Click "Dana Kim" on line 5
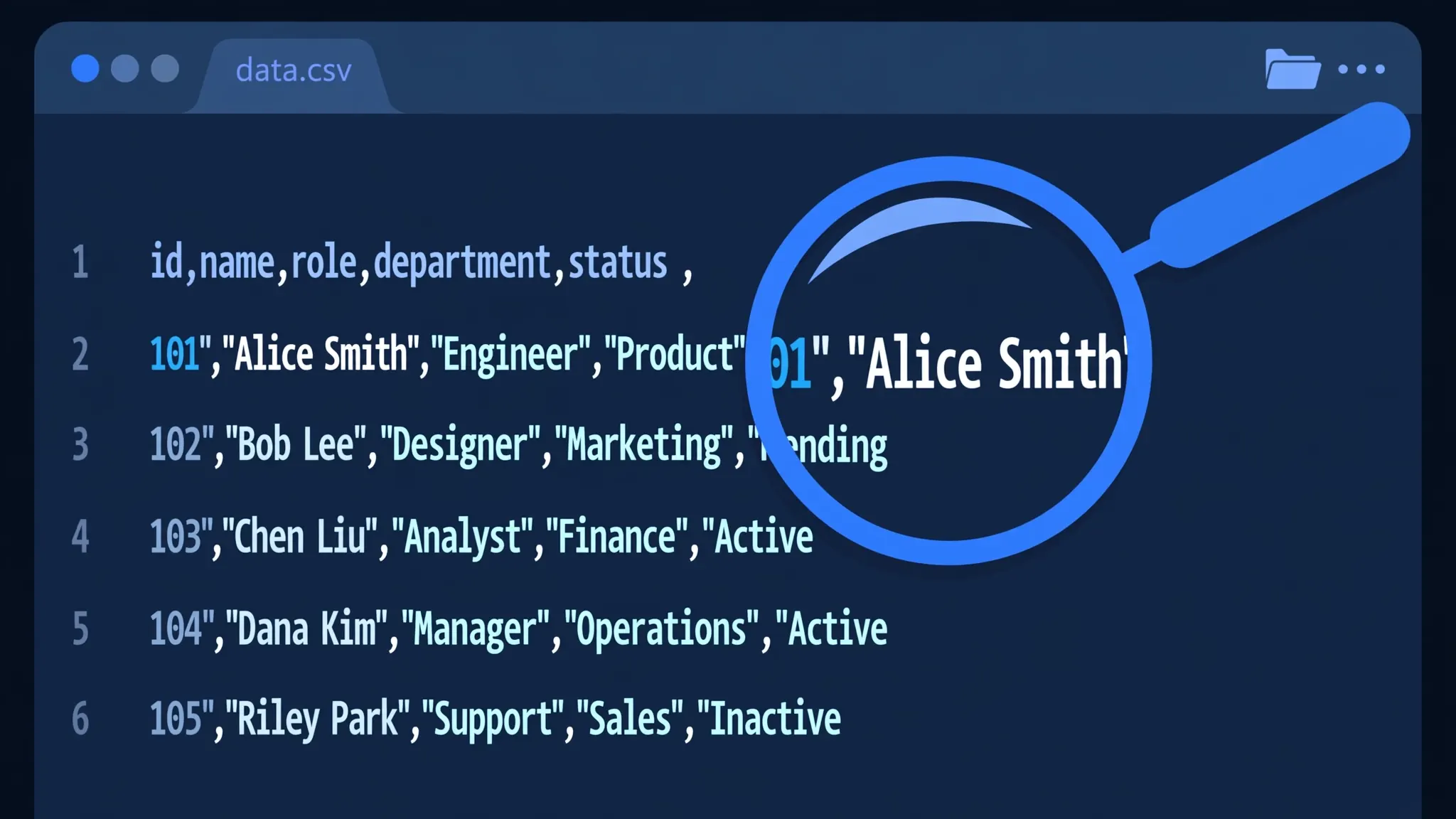 coord(306,628)
